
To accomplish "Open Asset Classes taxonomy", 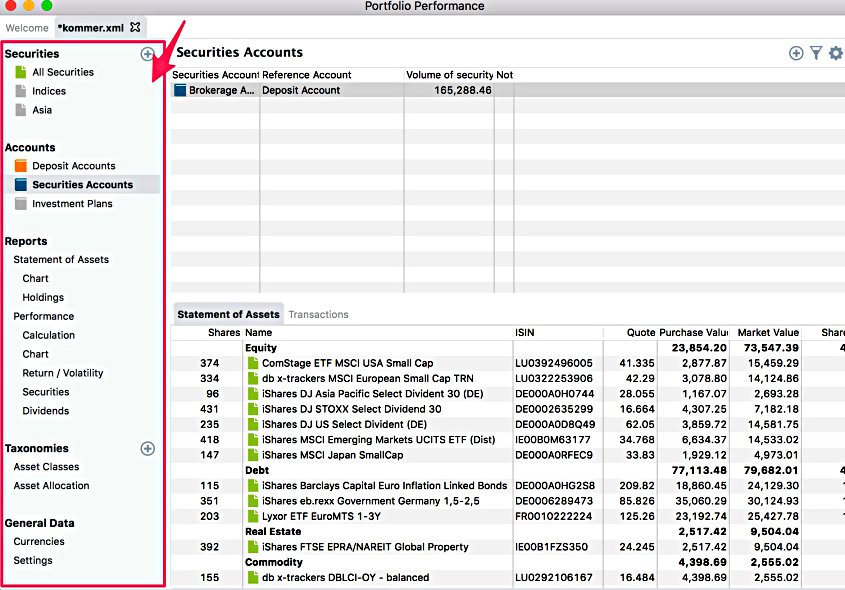I will 46,467.
